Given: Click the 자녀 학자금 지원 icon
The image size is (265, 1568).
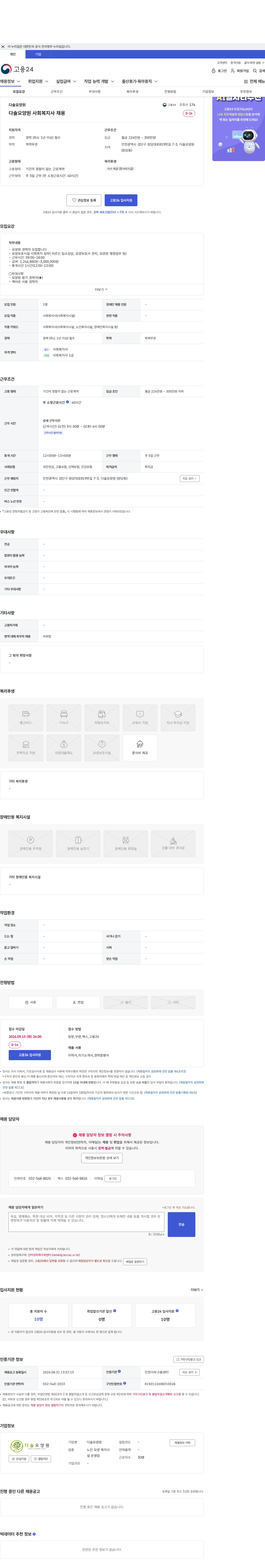Looking at the screenshot, I should pyautogui.click(x=178, y=718).
